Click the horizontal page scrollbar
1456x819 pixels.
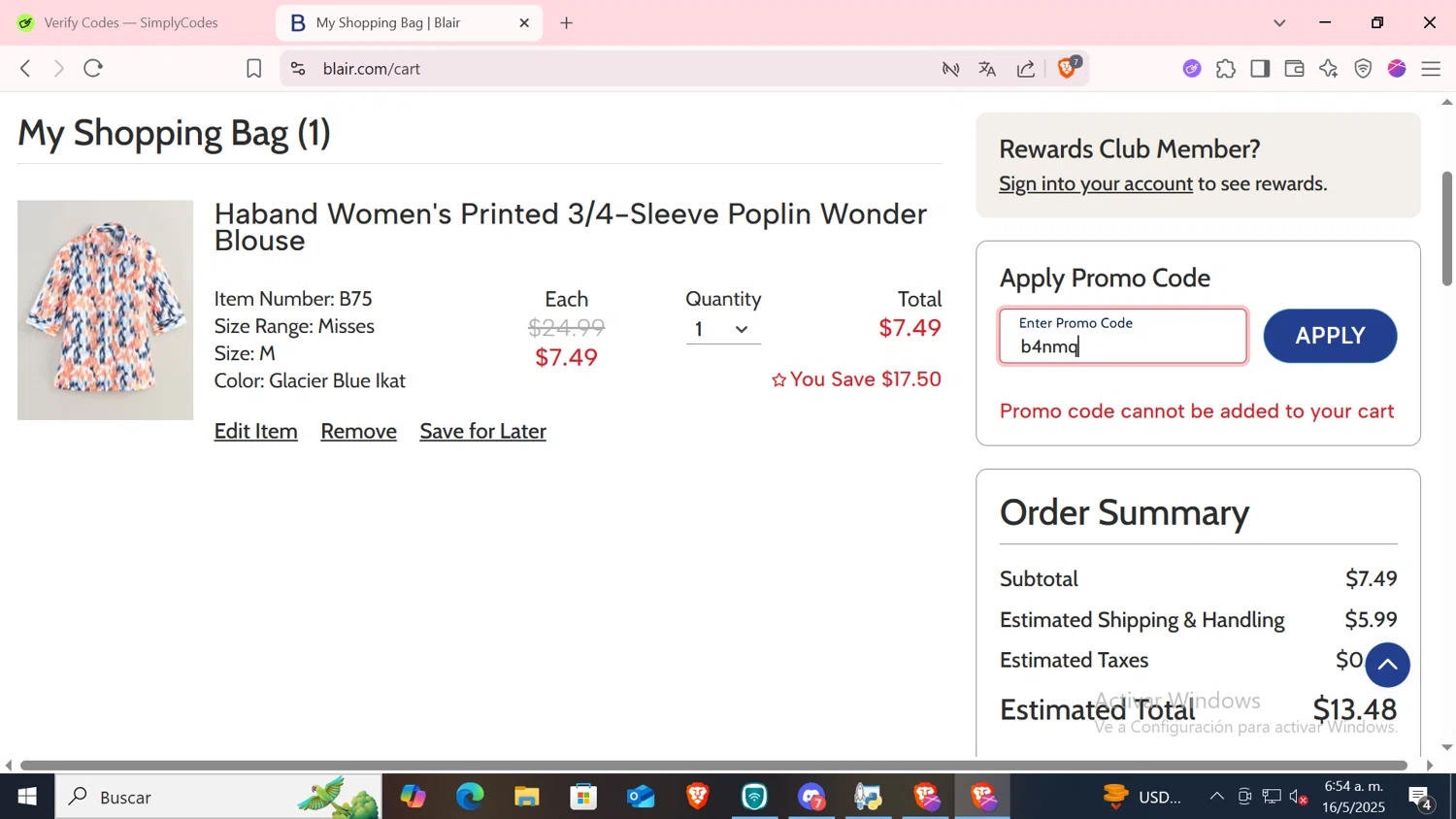click(x=713, y=766)
